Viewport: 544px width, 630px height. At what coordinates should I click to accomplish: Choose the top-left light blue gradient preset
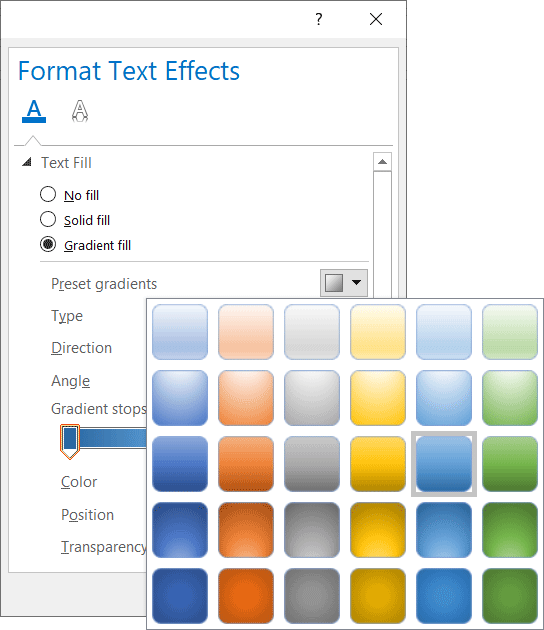pos(180,332)
